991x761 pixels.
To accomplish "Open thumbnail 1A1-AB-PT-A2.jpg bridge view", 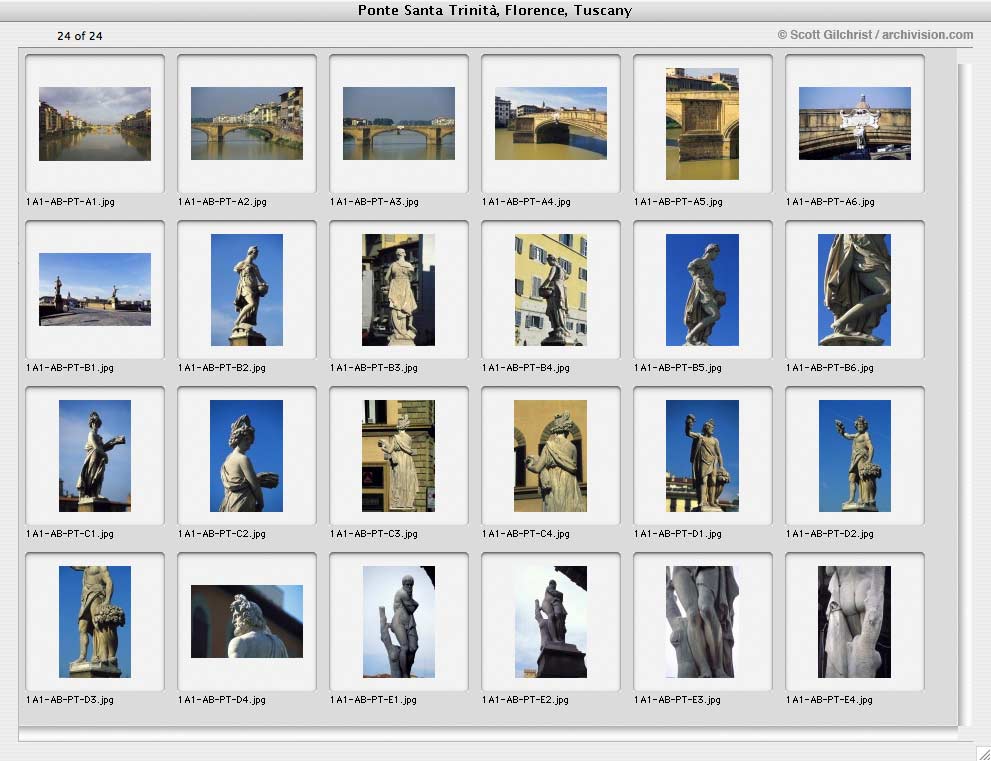I will [246, 123].
